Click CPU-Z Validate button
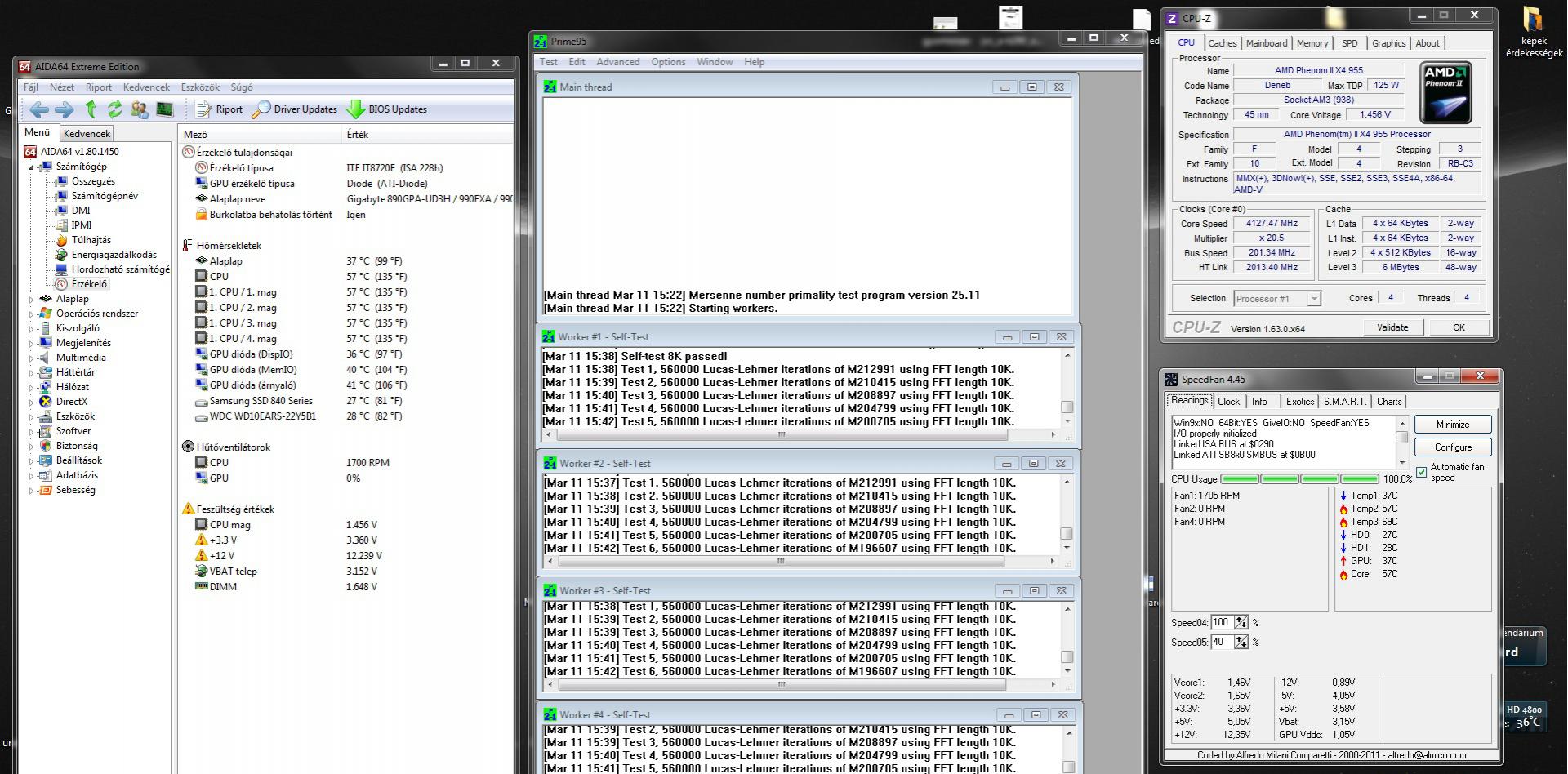This screenshot has height=774, width=1568. pos(1392,327)
